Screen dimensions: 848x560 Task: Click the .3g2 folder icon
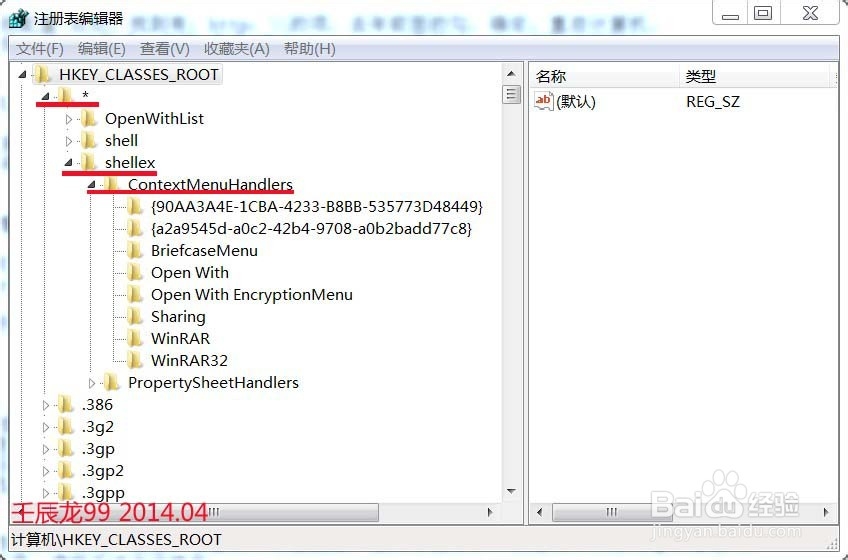coord(65,426)
